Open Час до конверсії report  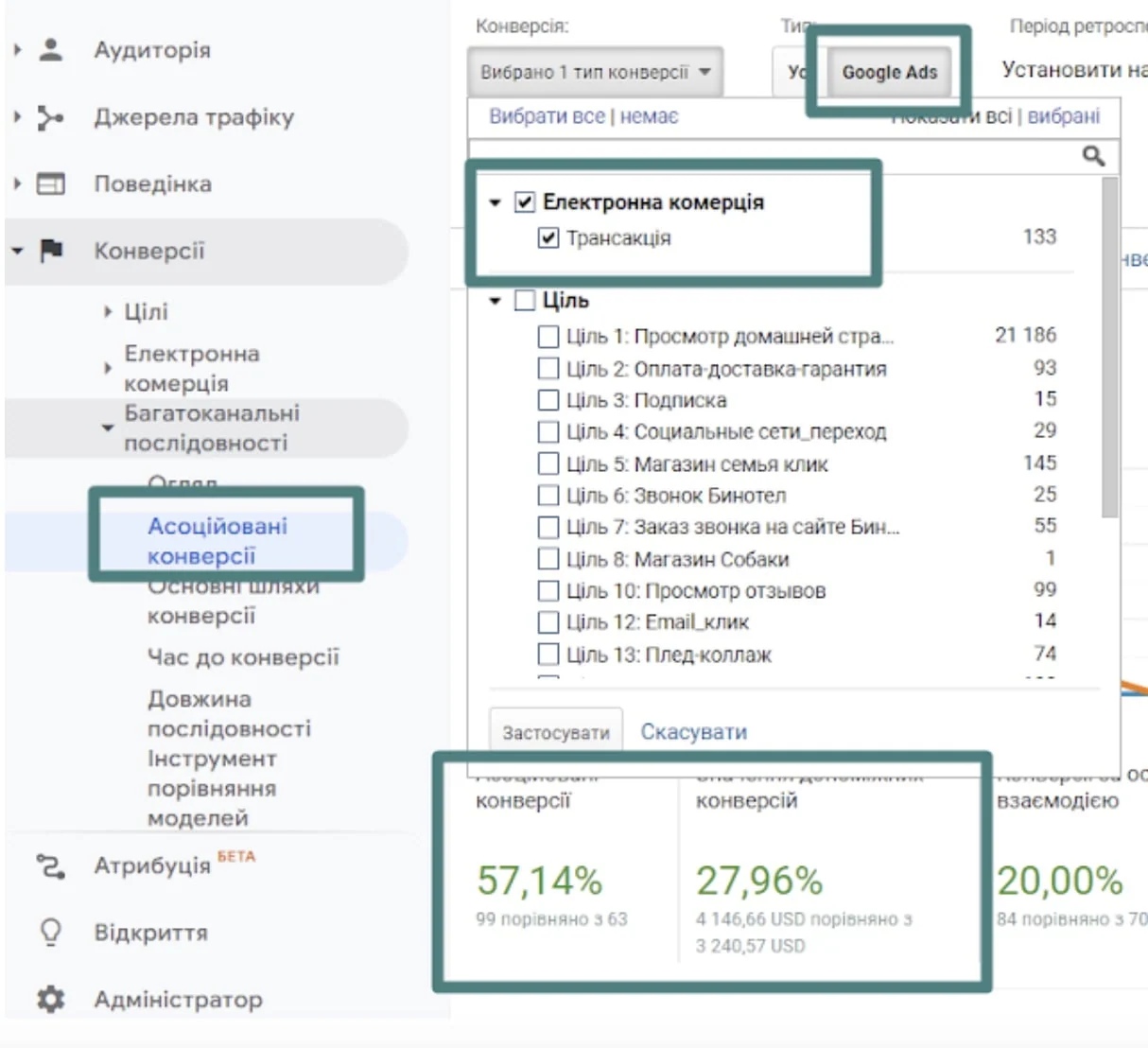[243, 657]
